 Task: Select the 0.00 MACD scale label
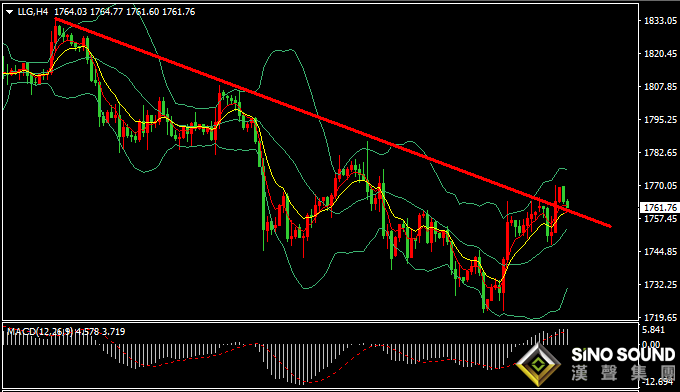click(x=651, y=344)
